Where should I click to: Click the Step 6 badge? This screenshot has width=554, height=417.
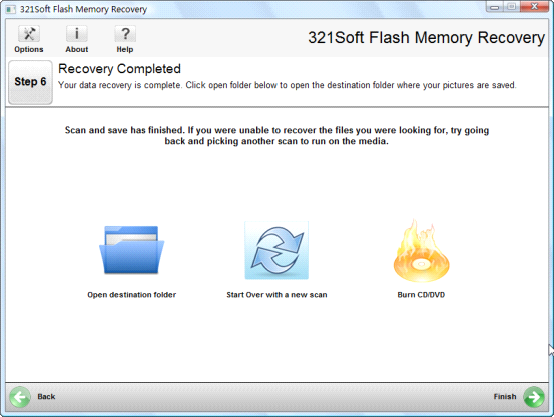pos(30,82)
